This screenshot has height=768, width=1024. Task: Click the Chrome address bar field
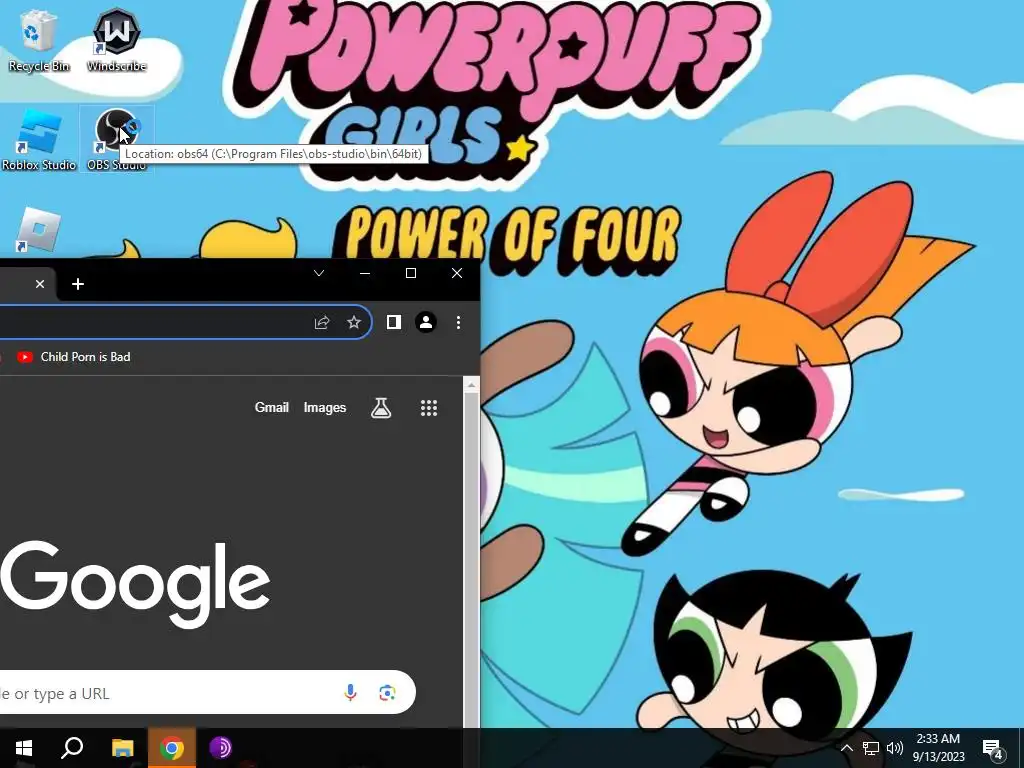point(185,322)
